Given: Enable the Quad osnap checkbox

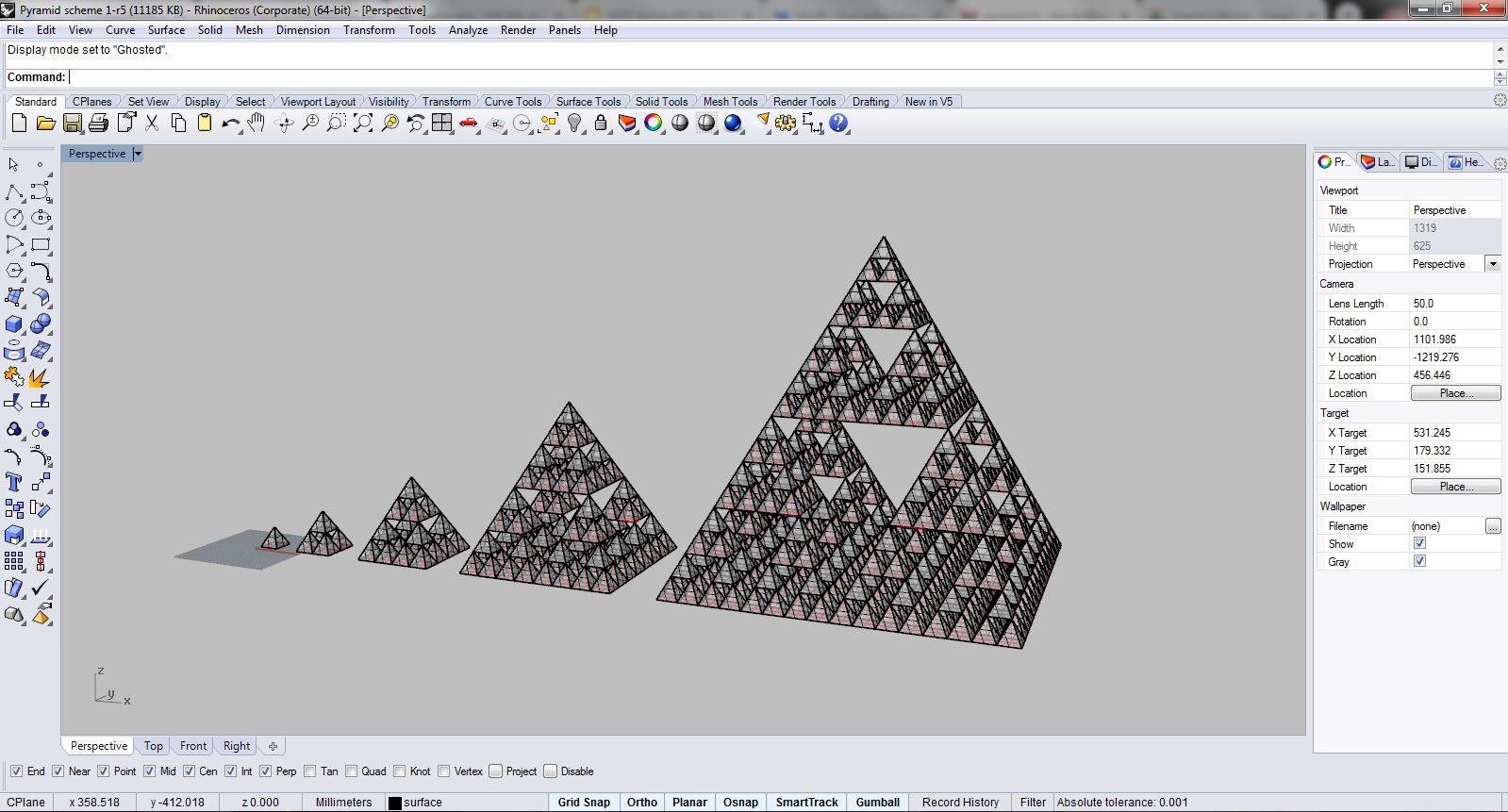Looking at the screenshot, I should (352, 771).
